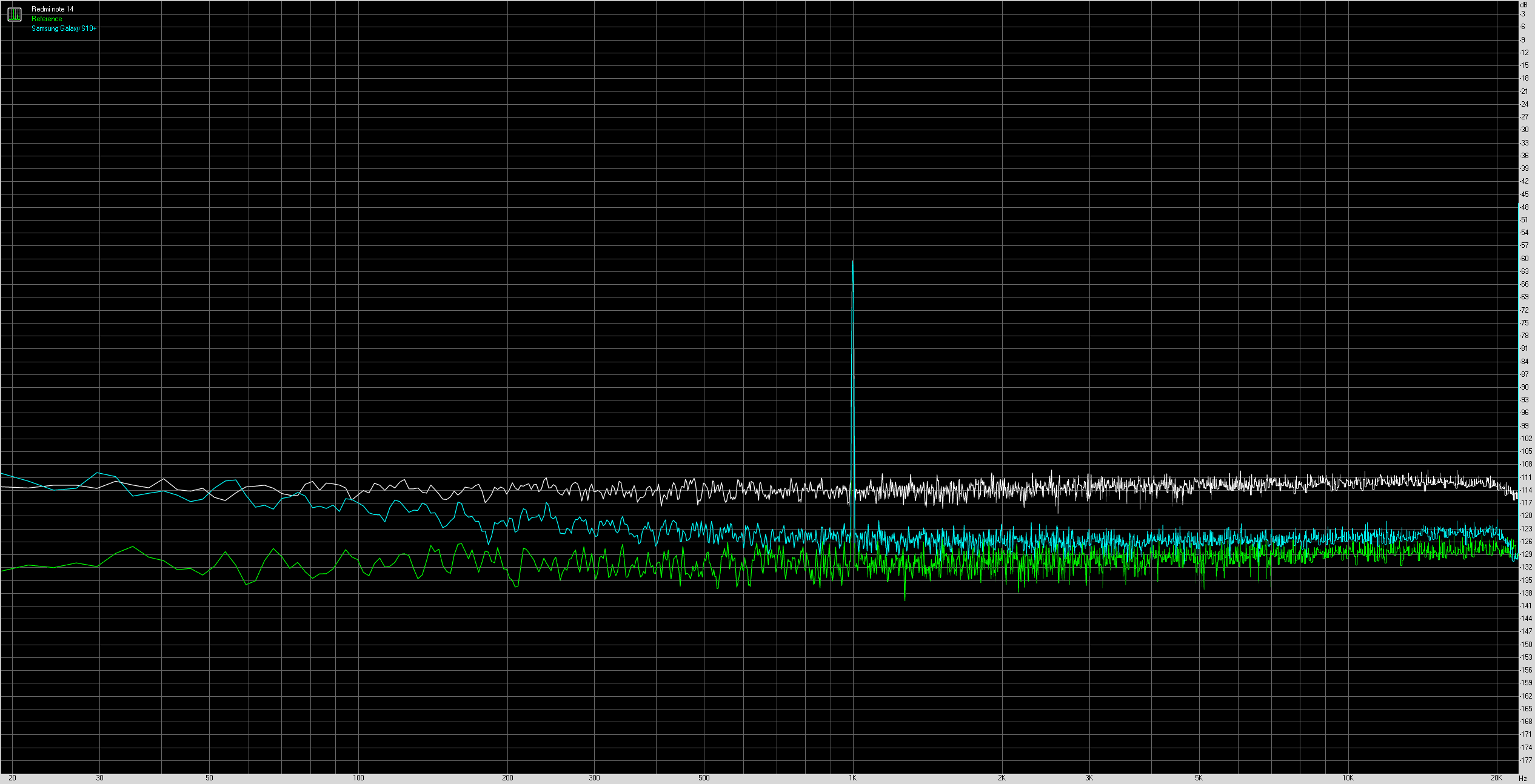Click the 200 Hz frequency axis label
Image resolution: width=1535 pixels, height=784 pixels.
(507, 778)
